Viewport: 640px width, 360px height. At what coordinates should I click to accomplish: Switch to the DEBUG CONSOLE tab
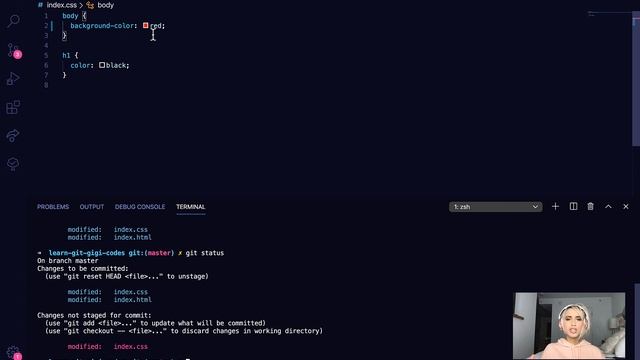tap(140, 207)
